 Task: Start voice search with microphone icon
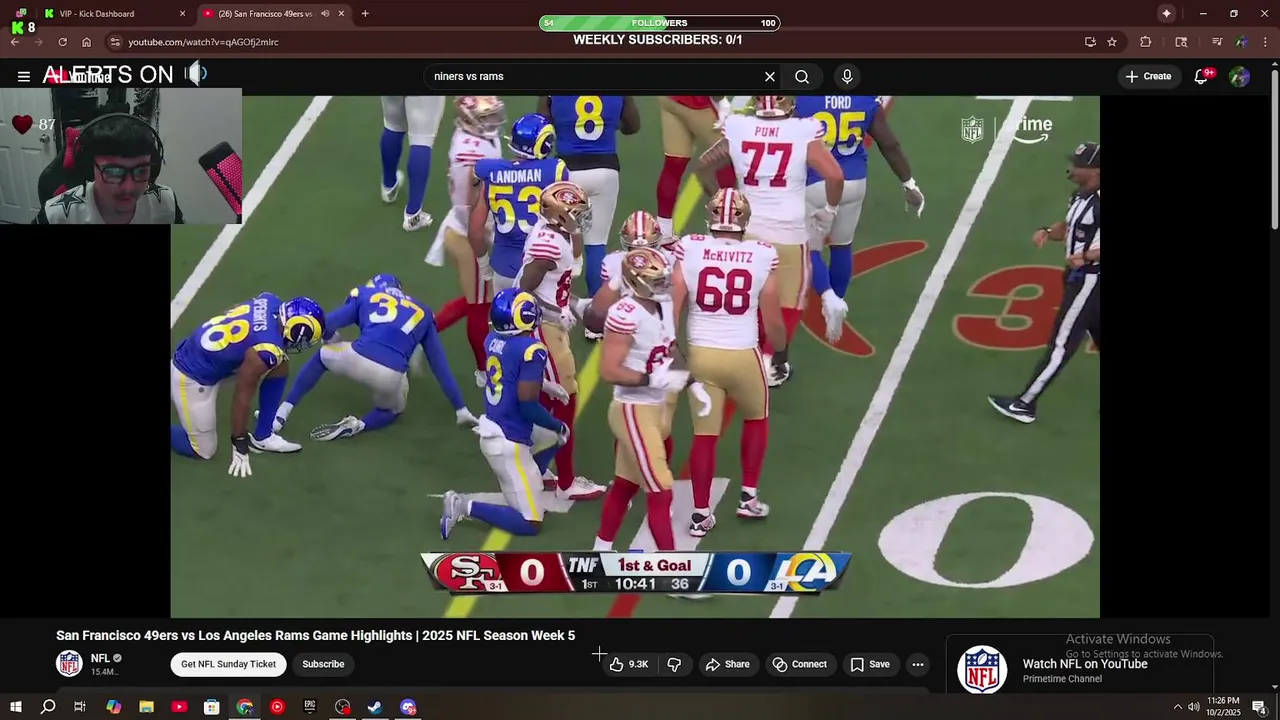[847, 76]
